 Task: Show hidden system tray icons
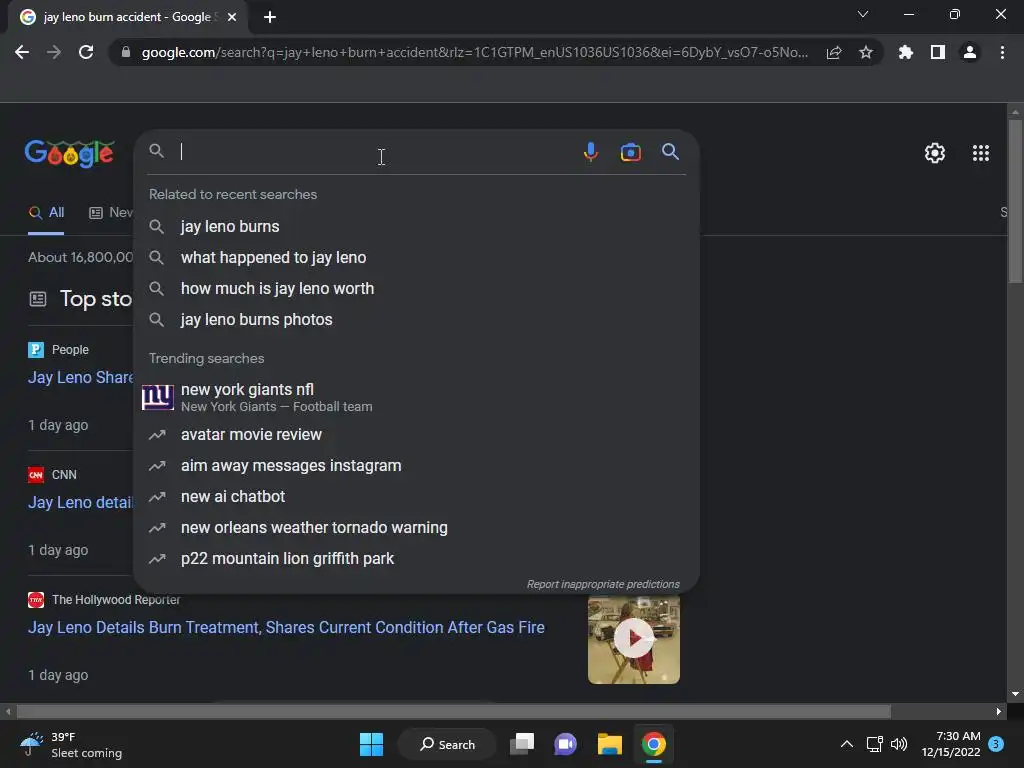click(846, 744)
